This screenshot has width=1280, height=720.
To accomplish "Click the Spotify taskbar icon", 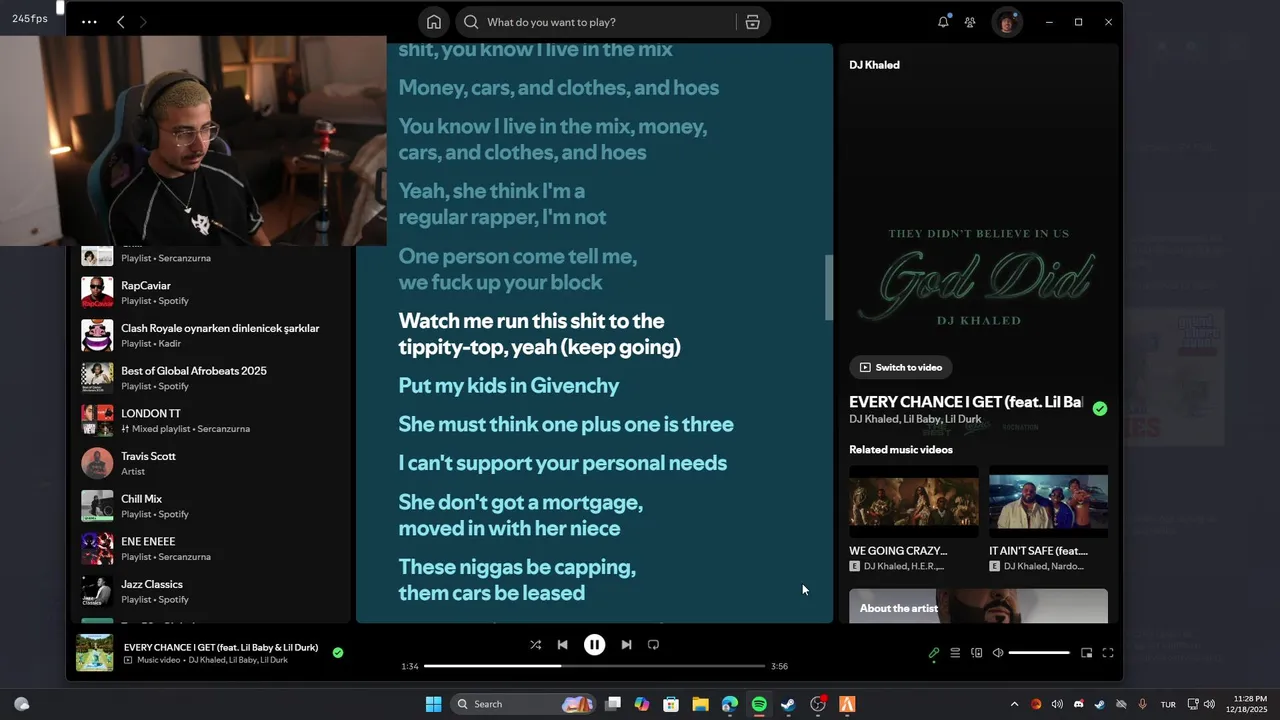I will (x=759, y=704).
